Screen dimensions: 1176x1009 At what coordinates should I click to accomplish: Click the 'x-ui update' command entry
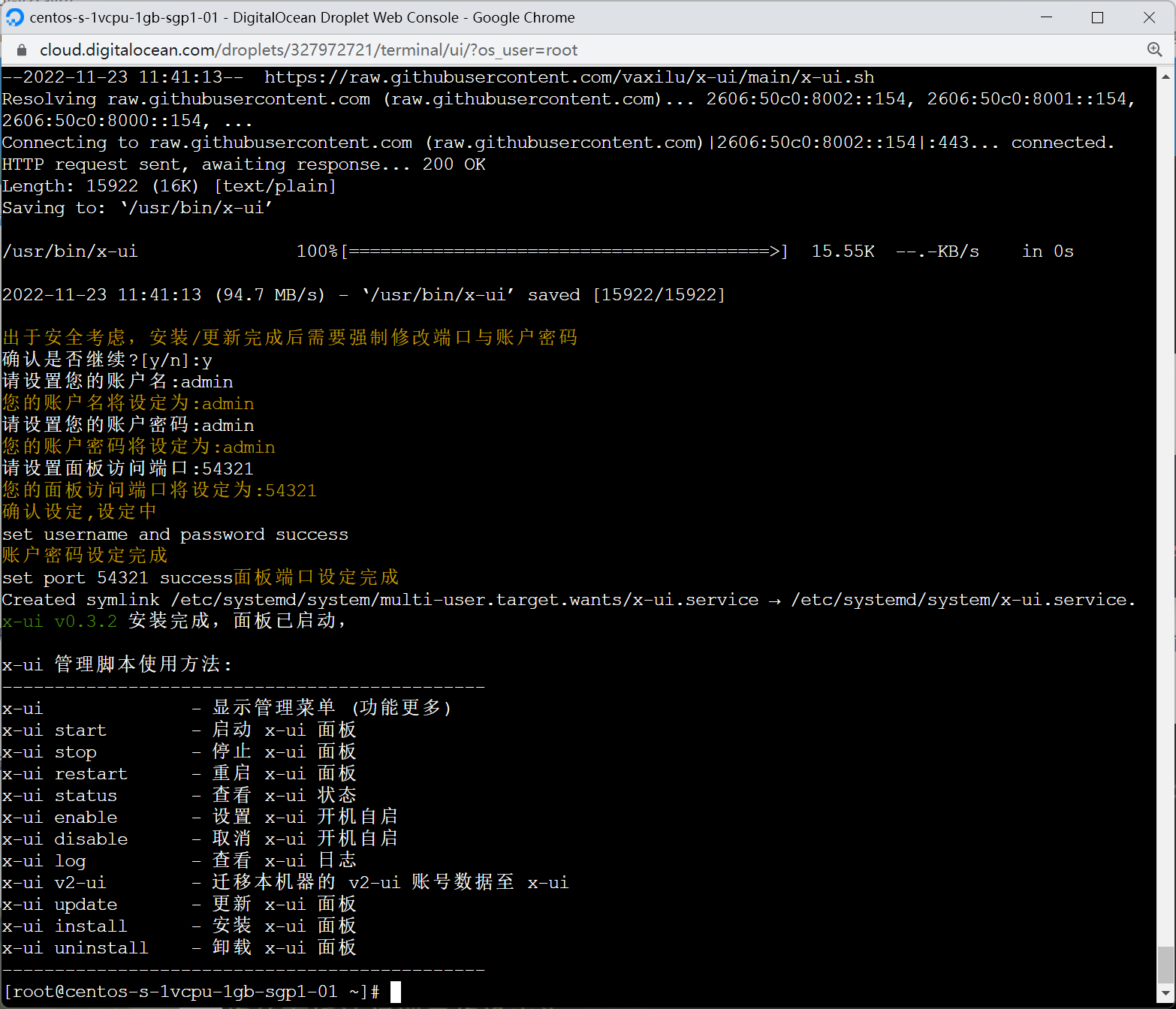(60, 905)
